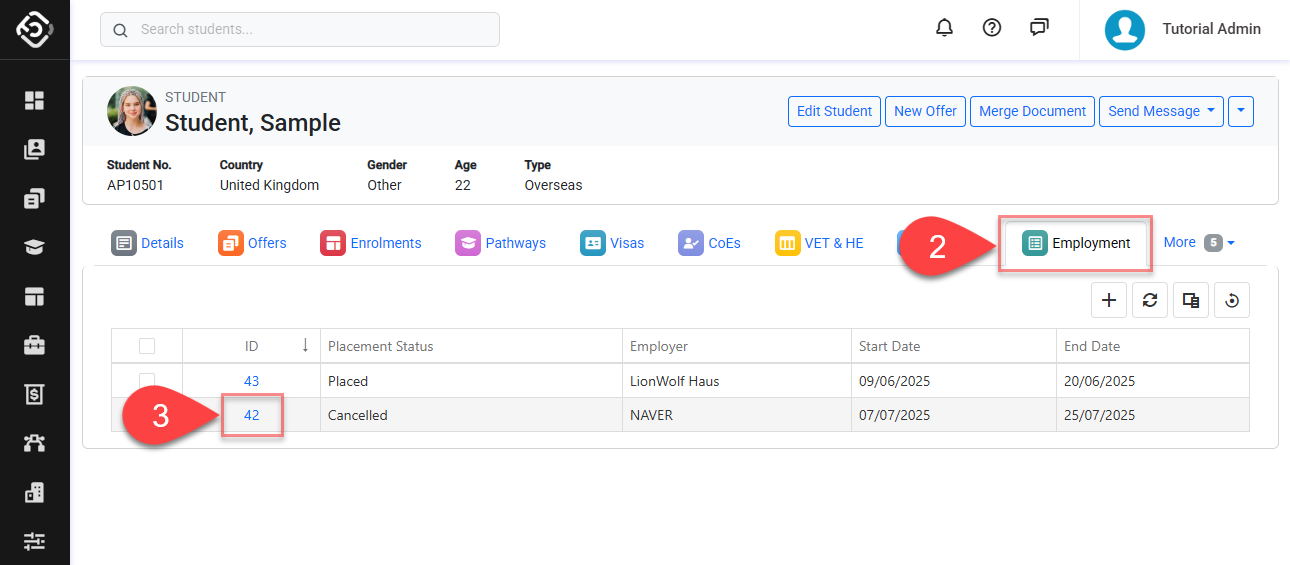
Task: Click the Merge Document button
Action: tap(1032, 111)
